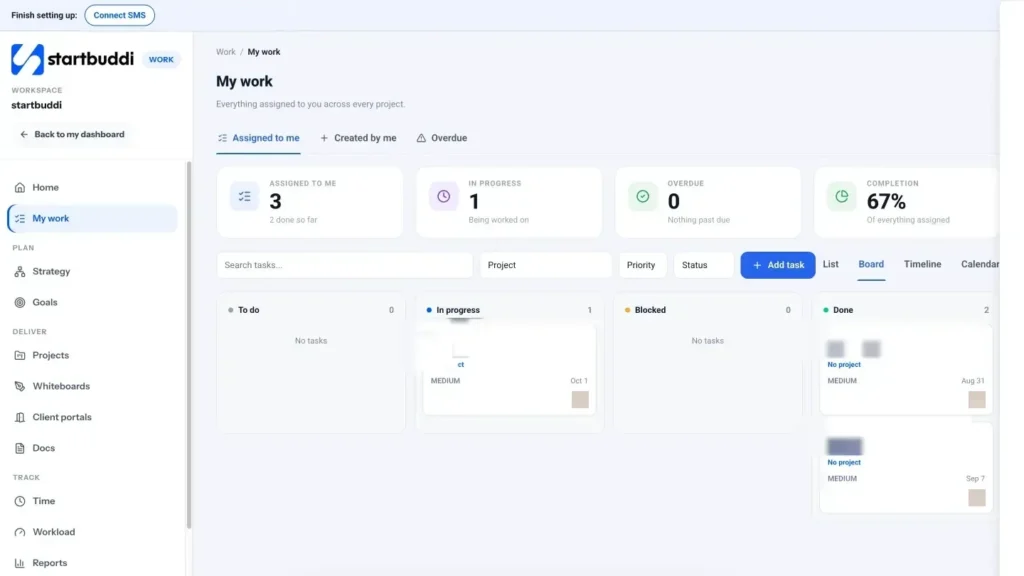The height and width of the screenshot is (576, 1024).
Task: Click No project label on Aug 31 card
Action: pyautogui.click(x=844, y=365)
